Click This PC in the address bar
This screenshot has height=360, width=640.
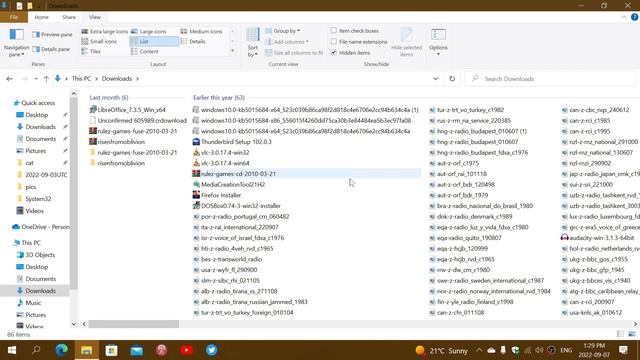click(81, 78)
